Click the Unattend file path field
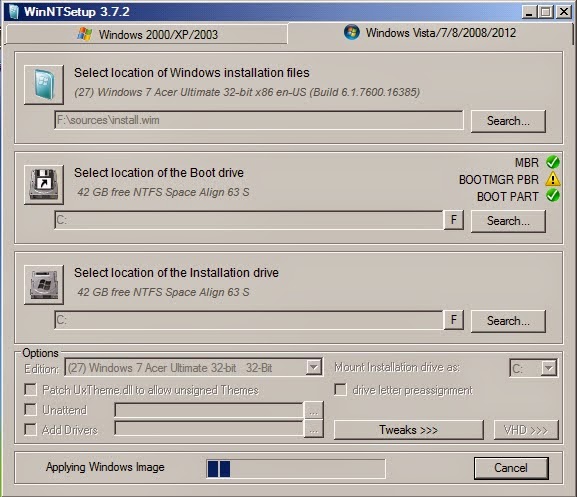This screenshot has height=497, width=577. [209, 410]
